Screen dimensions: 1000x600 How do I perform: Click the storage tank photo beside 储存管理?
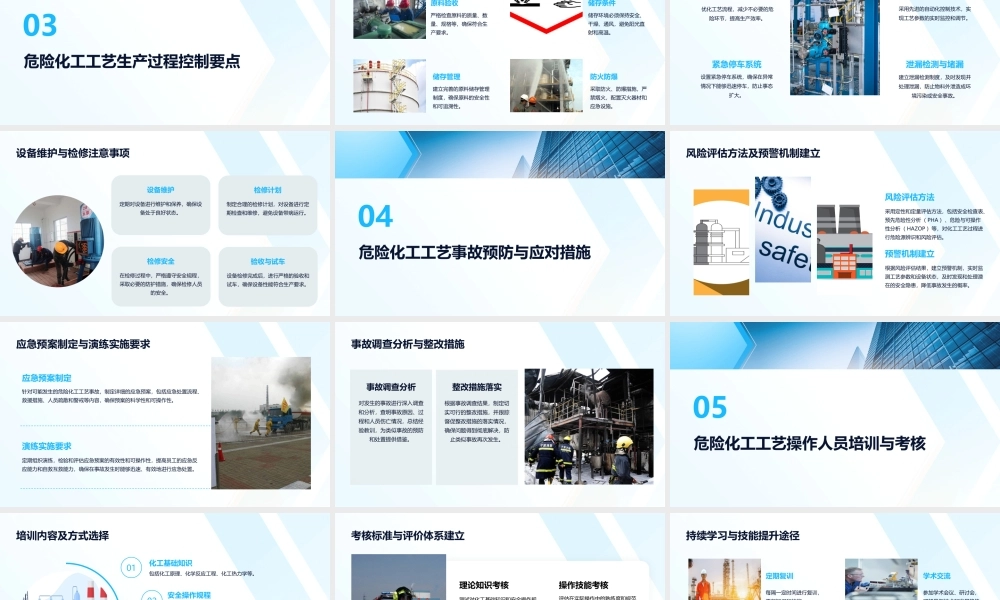390,86
